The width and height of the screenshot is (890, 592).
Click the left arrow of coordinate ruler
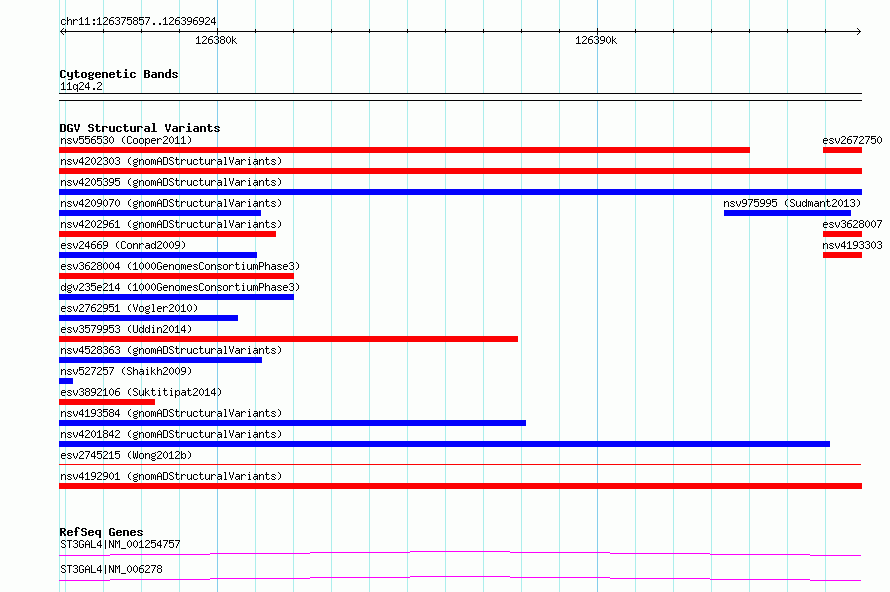[x=63, y=31]
